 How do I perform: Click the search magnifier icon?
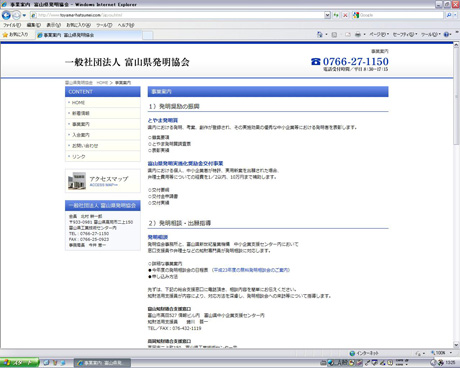449,15
